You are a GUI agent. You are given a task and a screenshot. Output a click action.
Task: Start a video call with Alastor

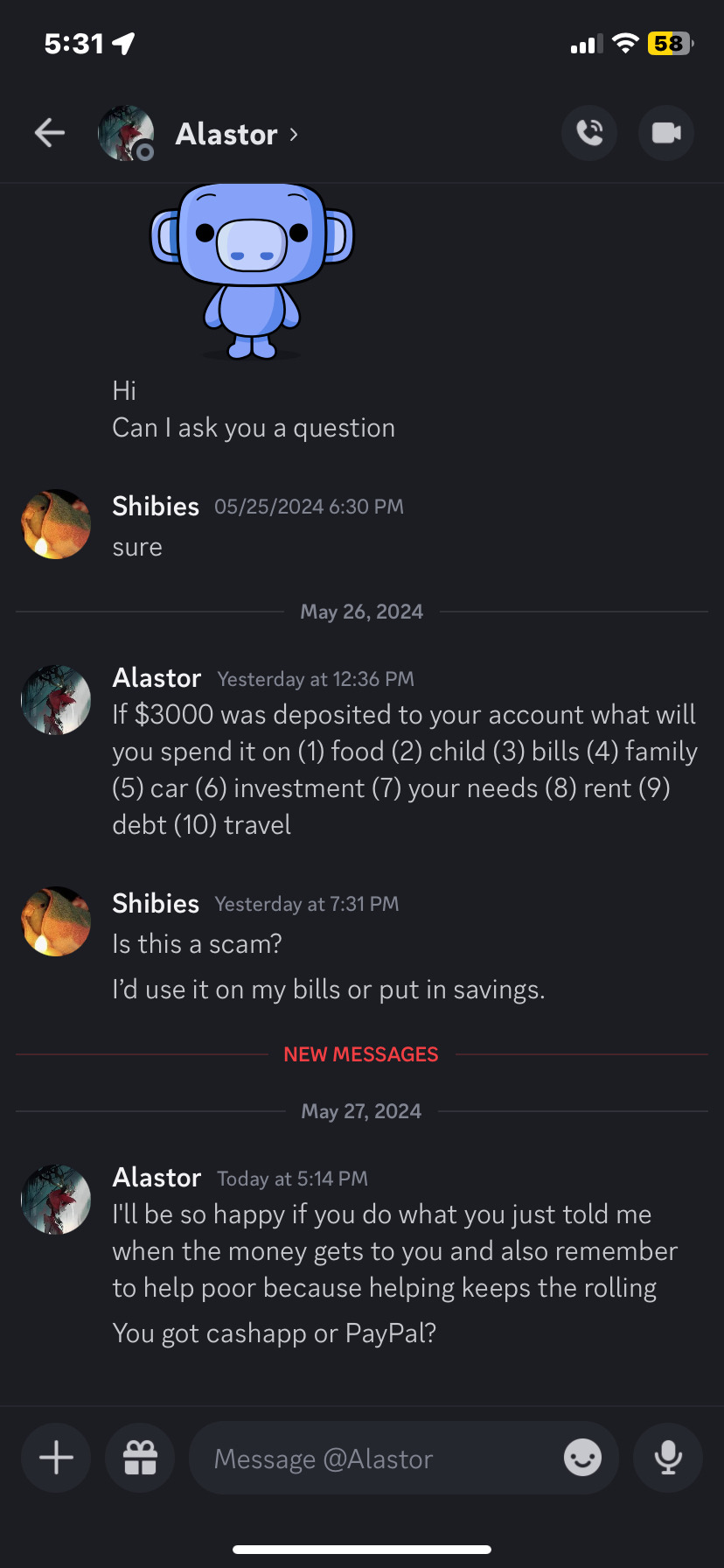pos(666,133)
